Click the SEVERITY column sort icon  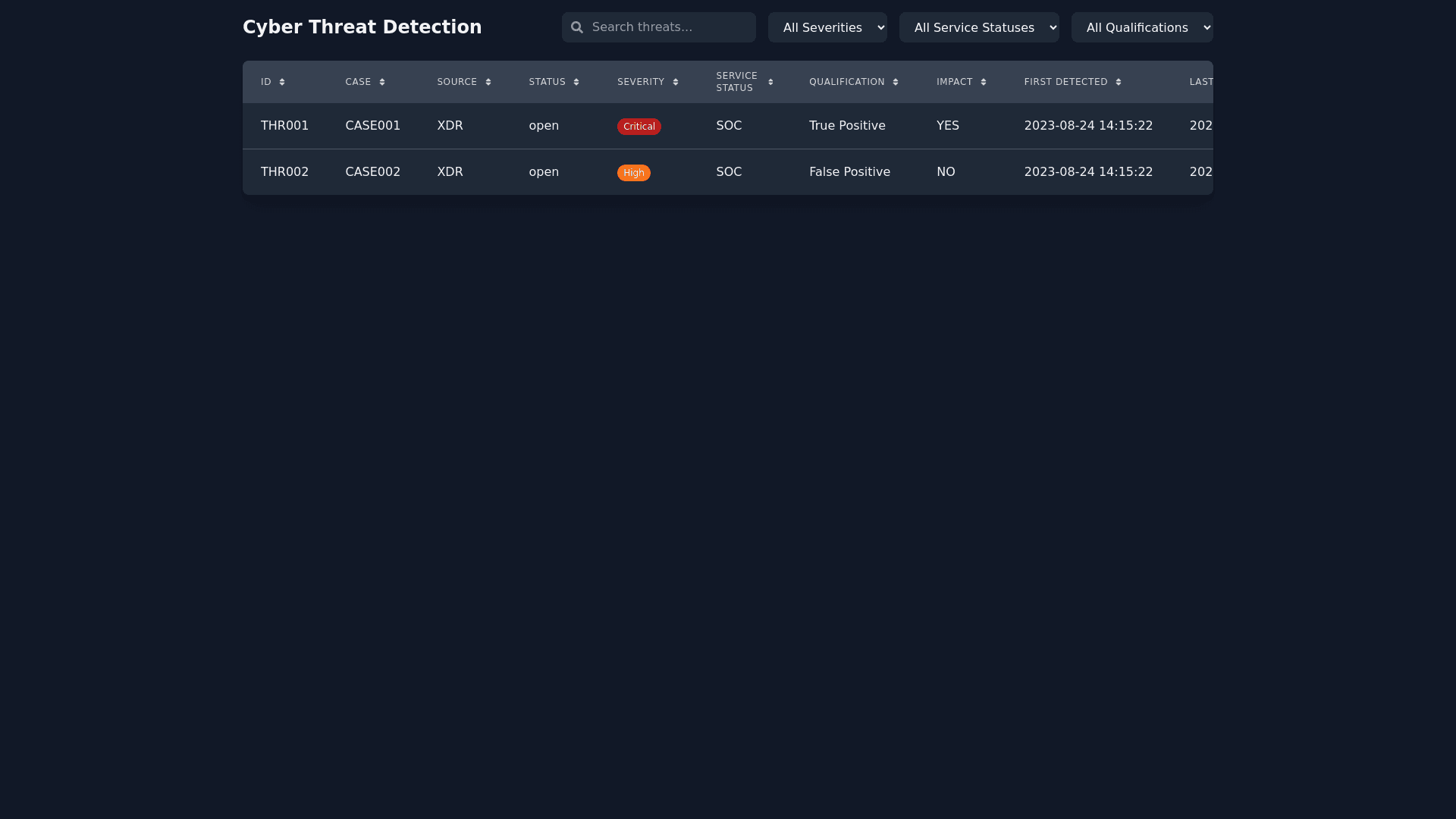(x=676, y=82)
